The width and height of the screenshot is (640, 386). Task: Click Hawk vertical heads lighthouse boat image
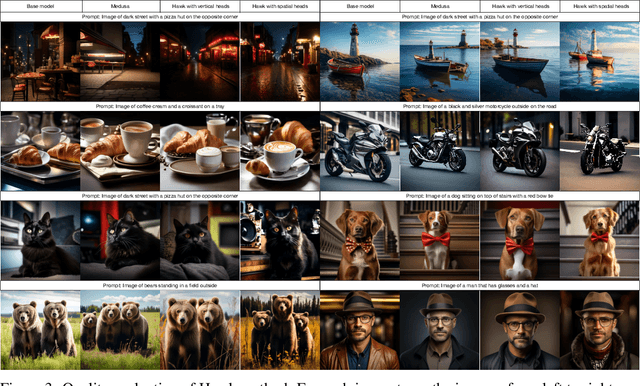click(x=520, y=62)
